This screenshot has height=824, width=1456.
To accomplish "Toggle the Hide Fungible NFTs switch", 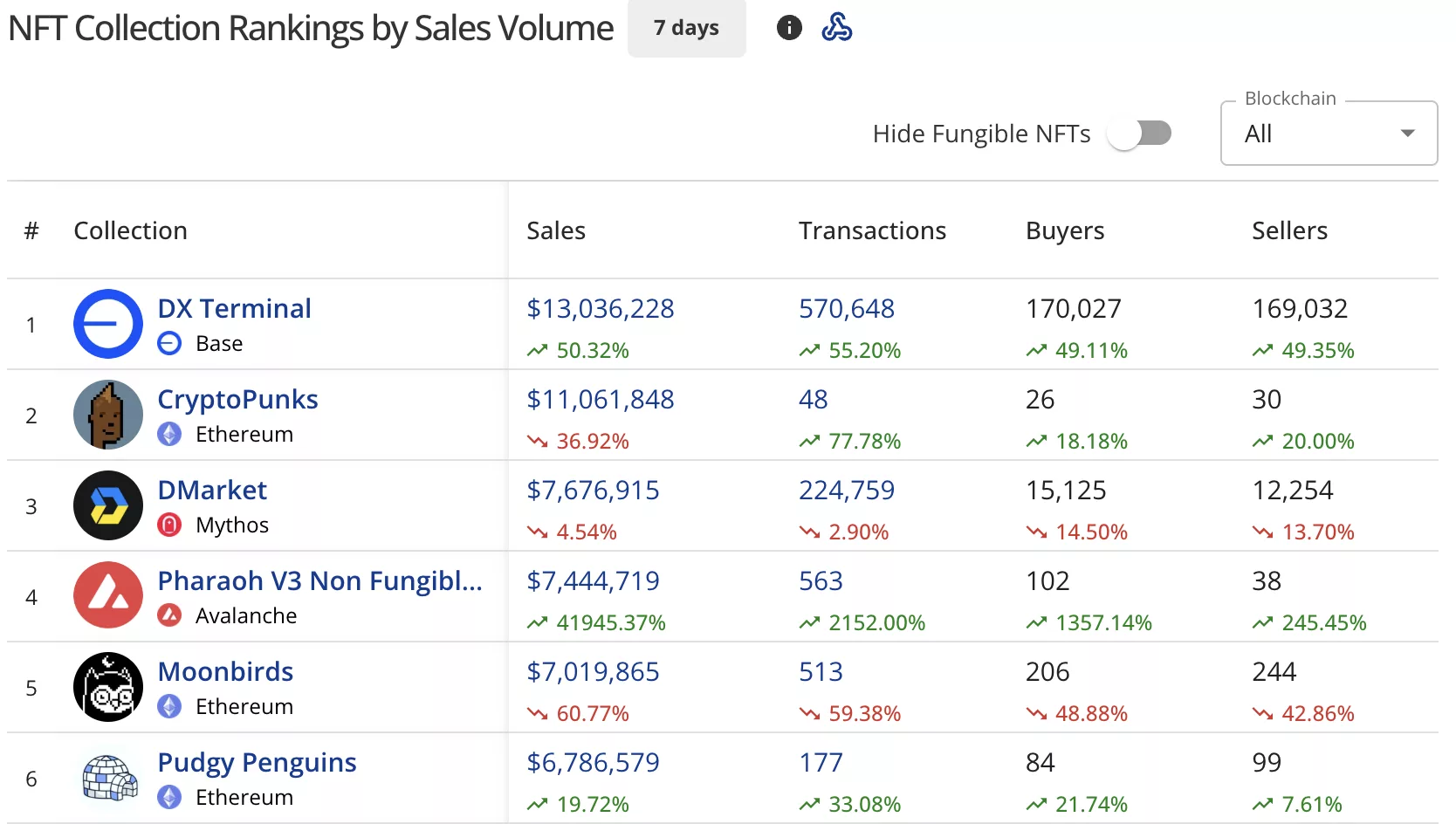I will coord(1139,134).
